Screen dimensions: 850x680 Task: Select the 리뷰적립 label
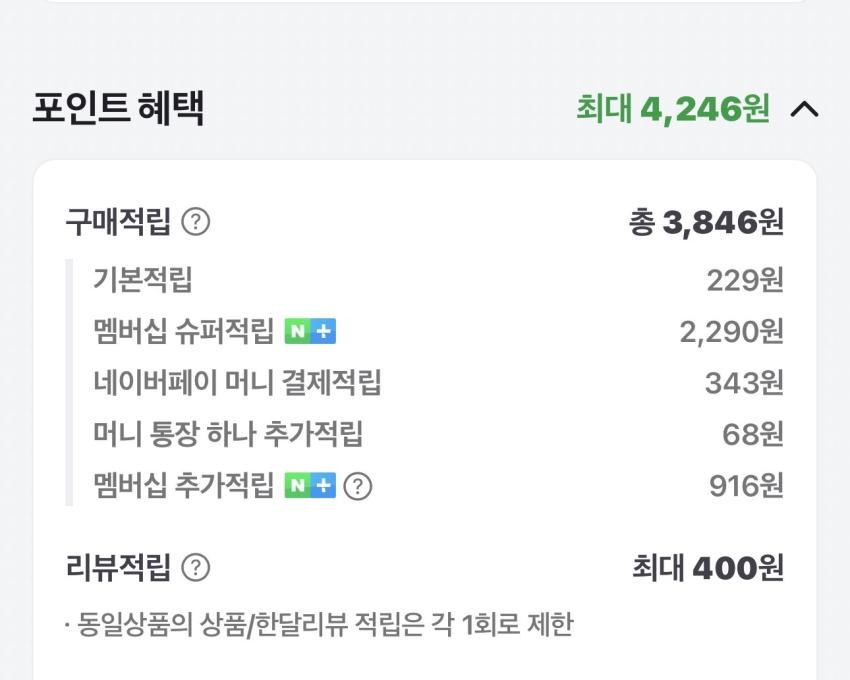[x=118, y=568]
